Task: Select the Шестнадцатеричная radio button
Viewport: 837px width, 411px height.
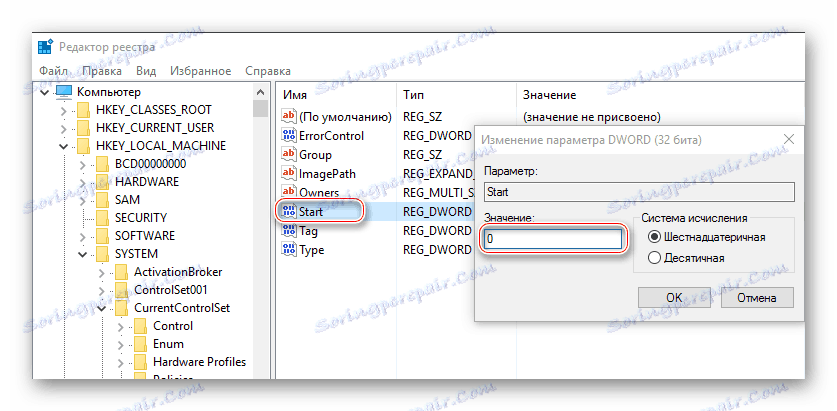Action: (x=654, y=237)
